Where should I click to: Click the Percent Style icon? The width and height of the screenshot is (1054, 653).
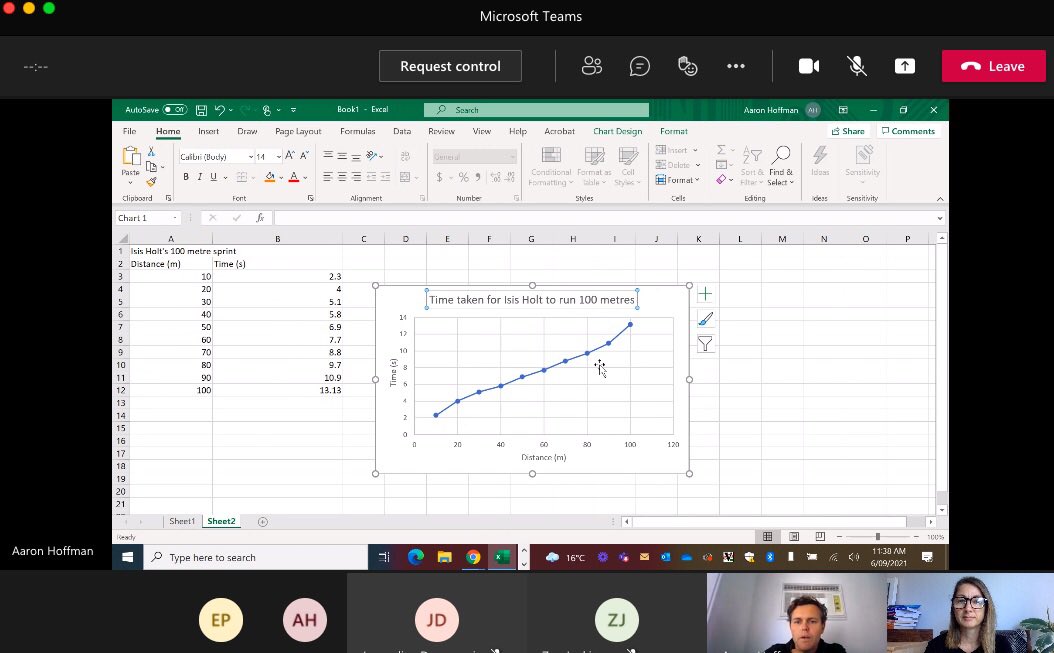463,177
